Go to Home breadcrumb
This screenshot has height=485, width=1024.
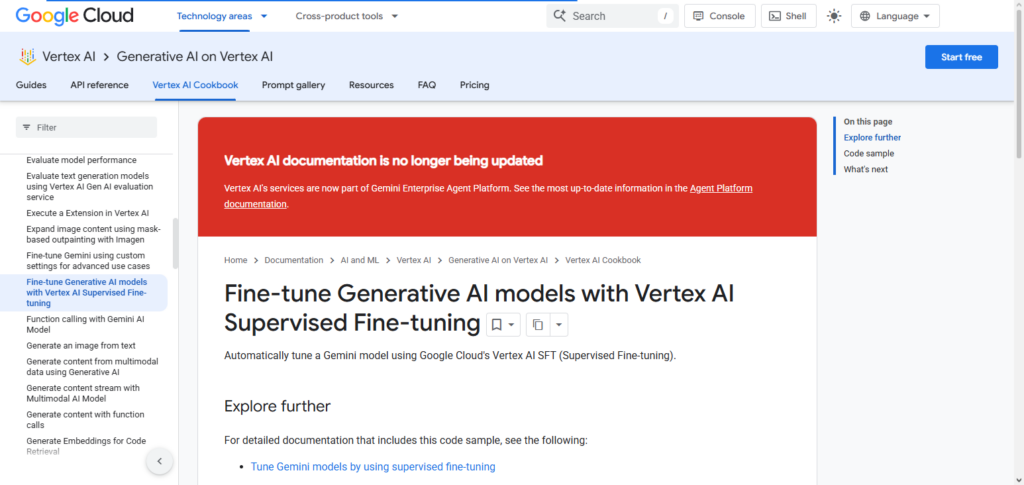[236, 260]
